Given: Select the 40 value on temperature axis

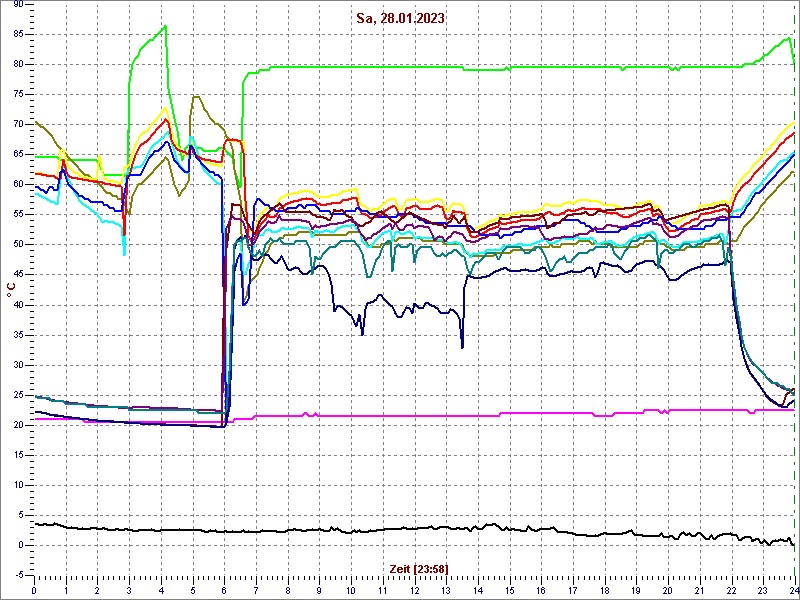Looking at the screenshot, I should [17, 305].
